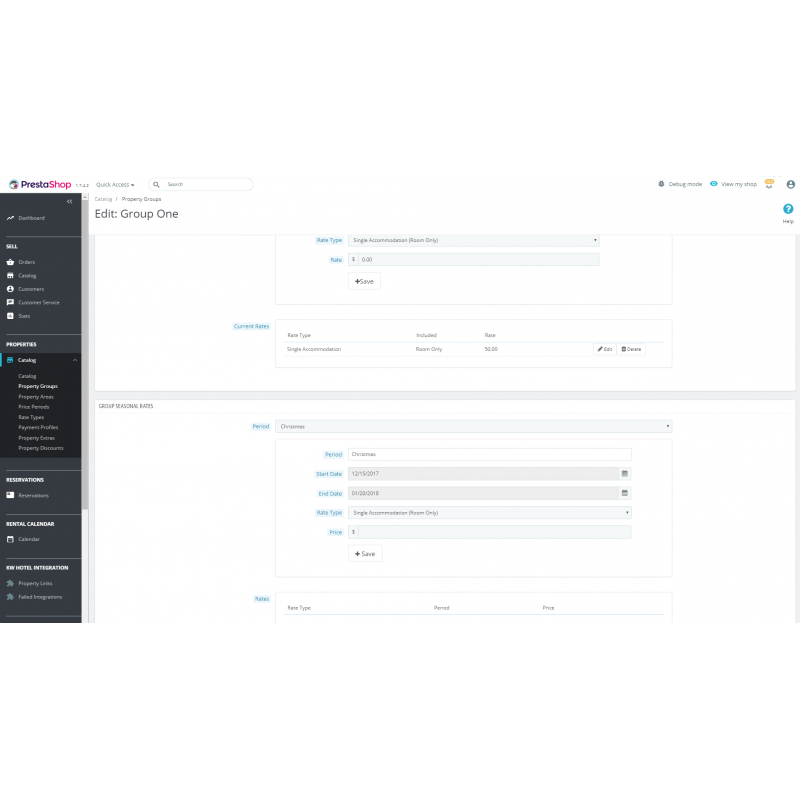Open the Quick Access dropdown
Screen dimensions: 800x800
click(x=115, y=185)
